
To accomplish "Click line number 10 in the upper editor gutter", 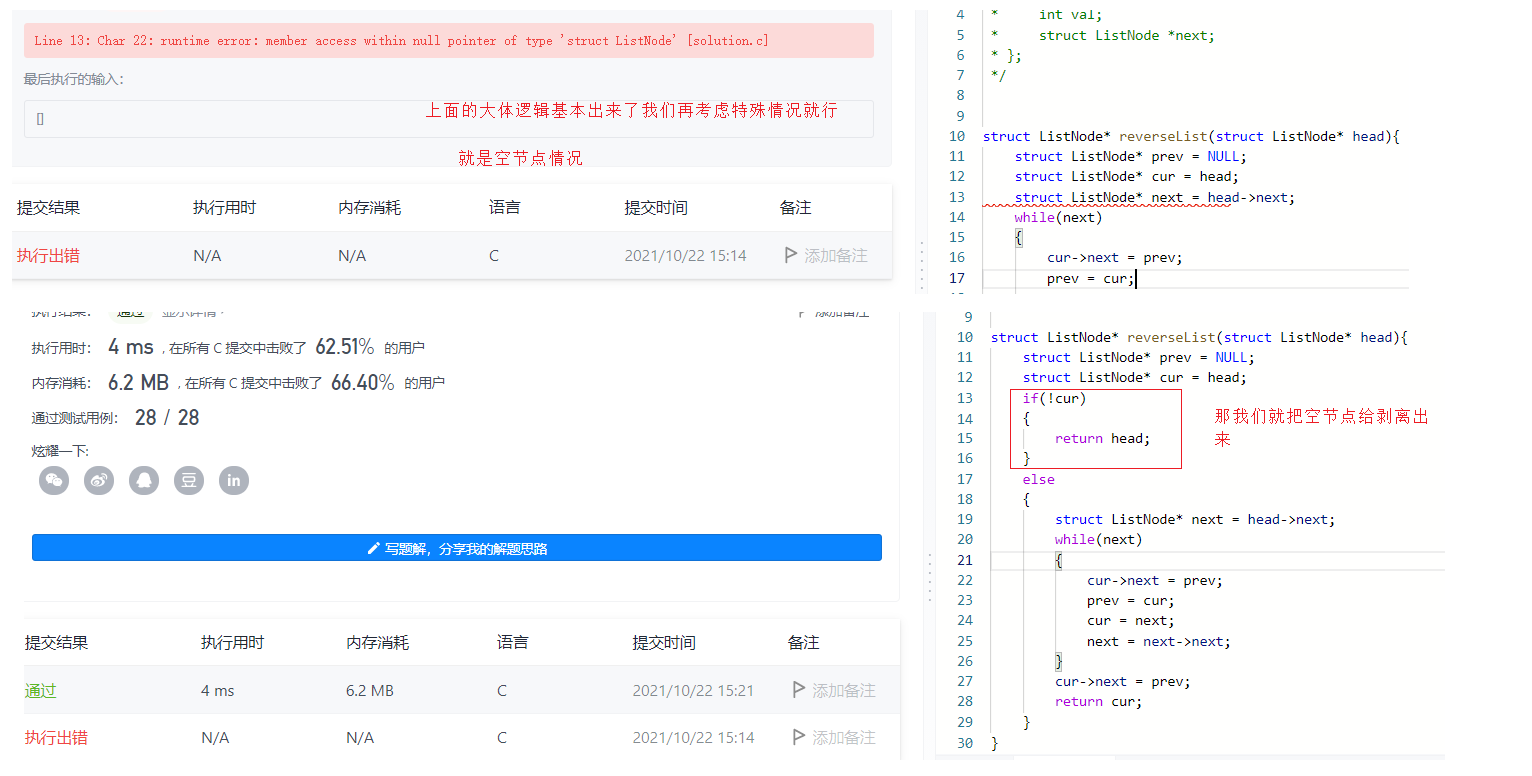I will (957, 136).
